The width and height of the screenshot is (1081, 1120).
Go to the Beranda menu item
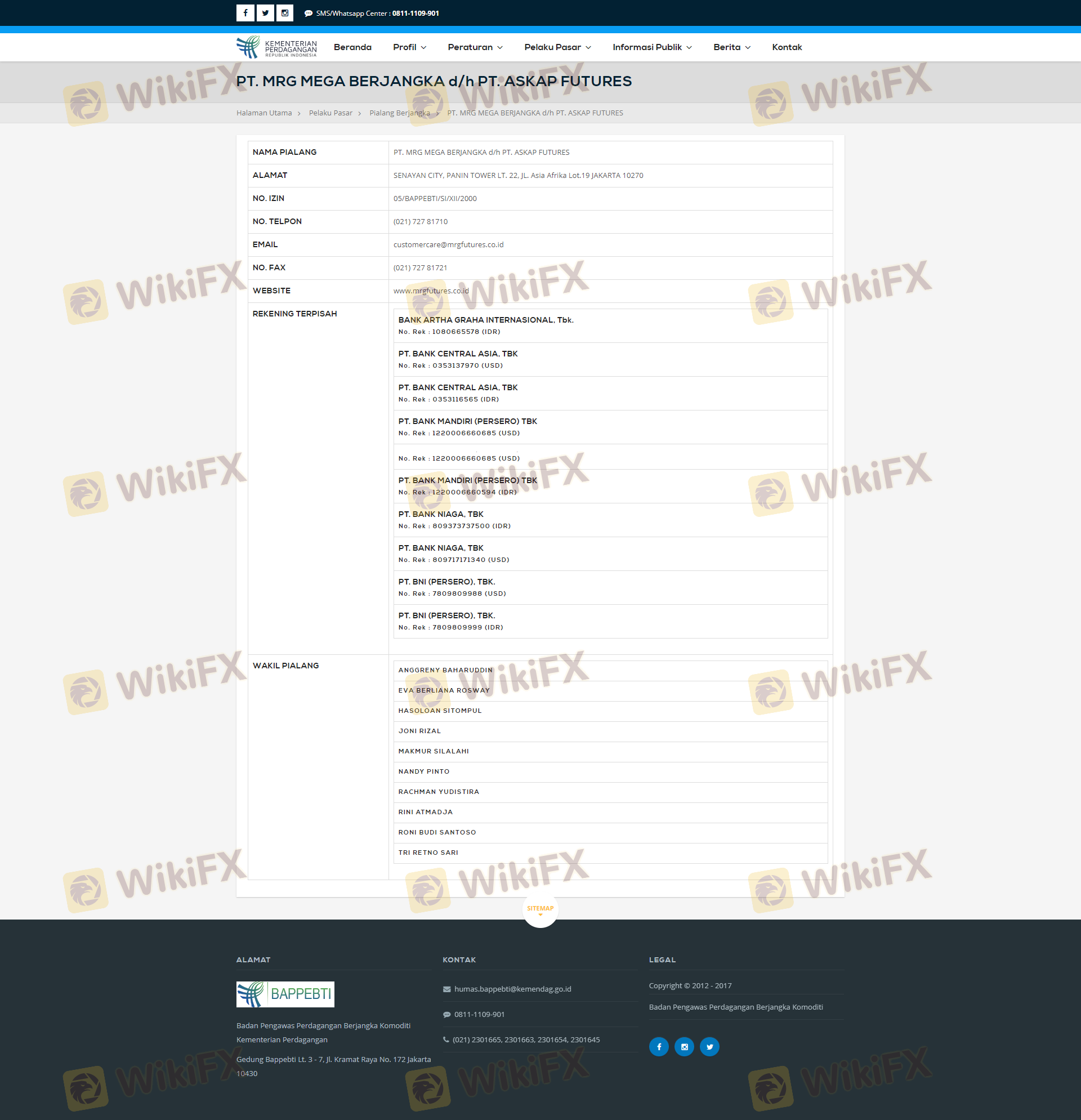352,47
